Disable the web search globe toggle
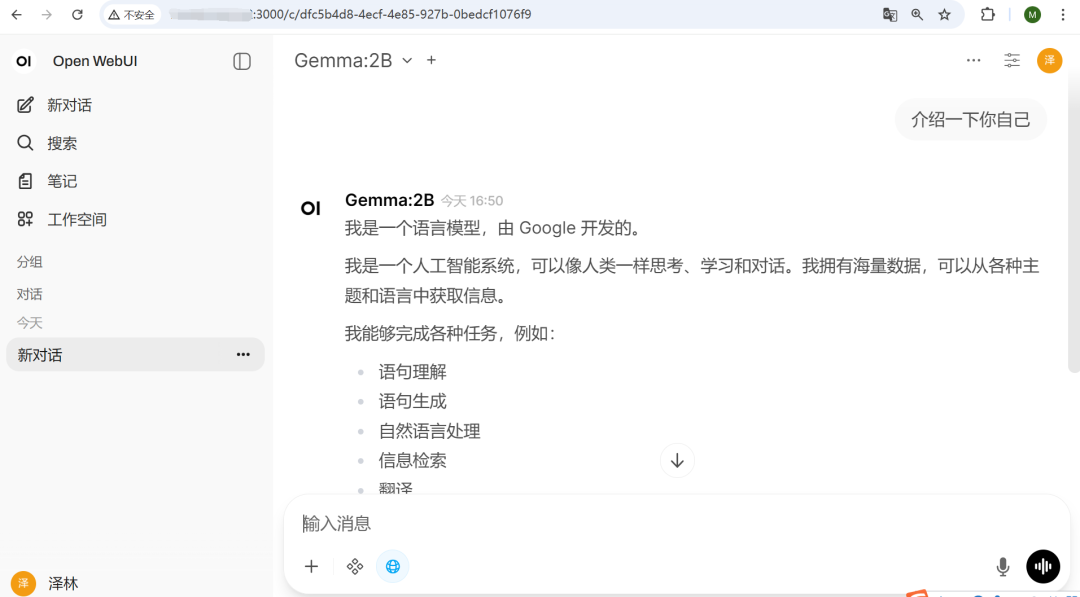The width and height of the screenshot is (1080, 597). tap(392, 566)
